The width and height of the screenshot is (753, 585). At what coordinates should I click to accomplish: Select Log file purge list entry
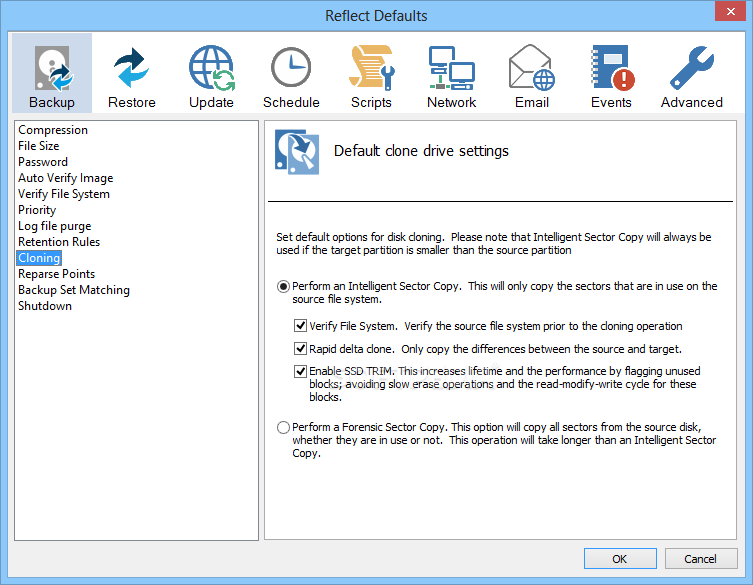click(55, 226)
